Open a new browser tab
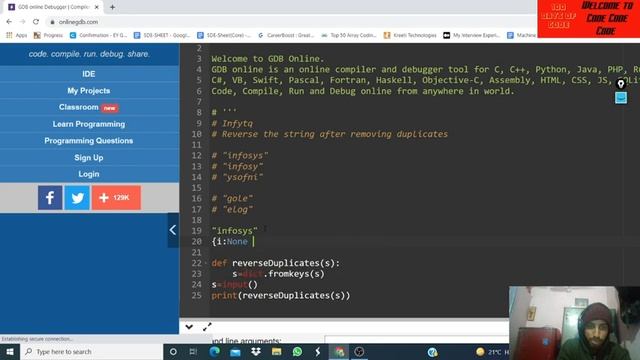The height and width of the screenshot is (360, 640). click(x=112, y=7)
